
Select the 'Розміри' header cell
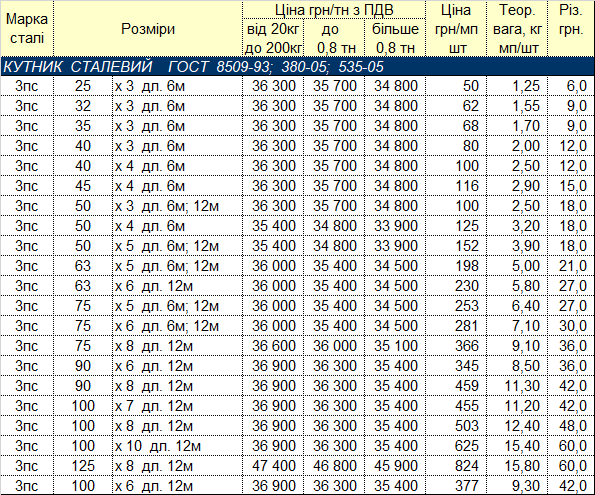tap(148, 28)
